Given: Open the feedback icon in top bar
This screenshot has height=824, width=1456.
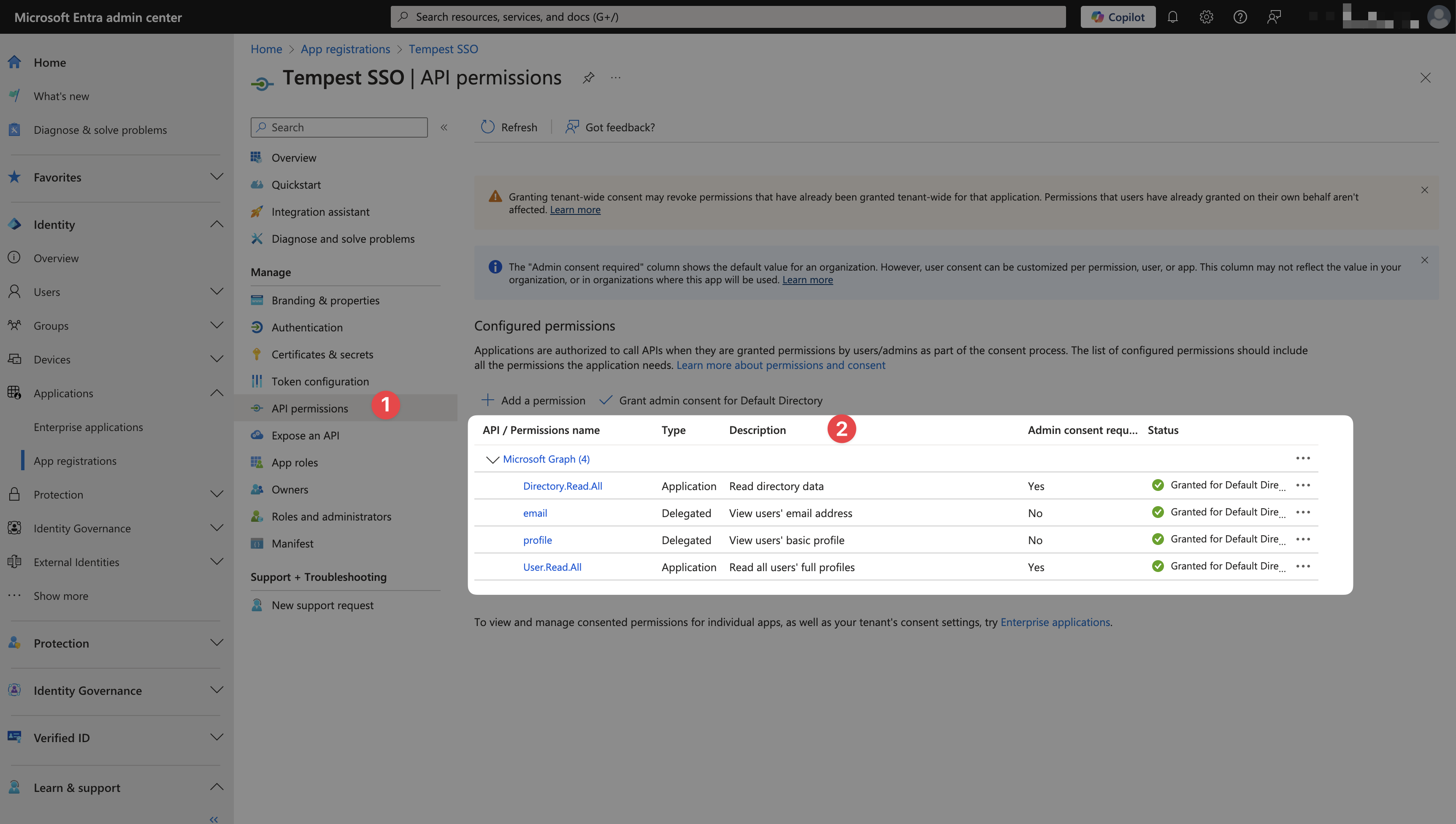Looking at the screenshot, I should [1274, 17].
